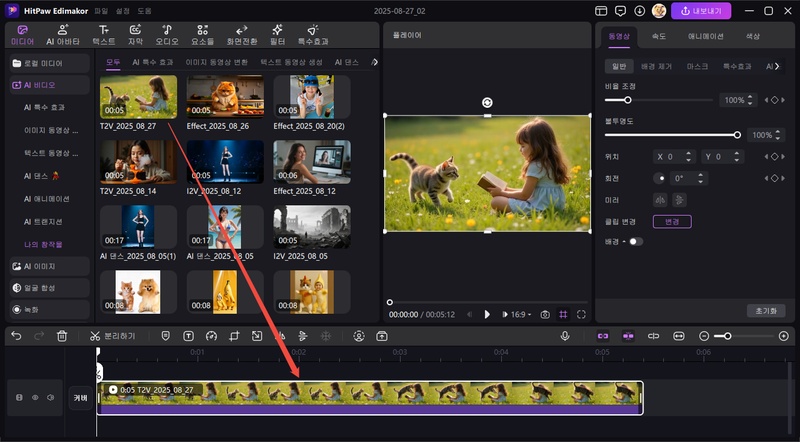Click the rotate handle above preview frame
800x442 pixels.
(487, 103)
